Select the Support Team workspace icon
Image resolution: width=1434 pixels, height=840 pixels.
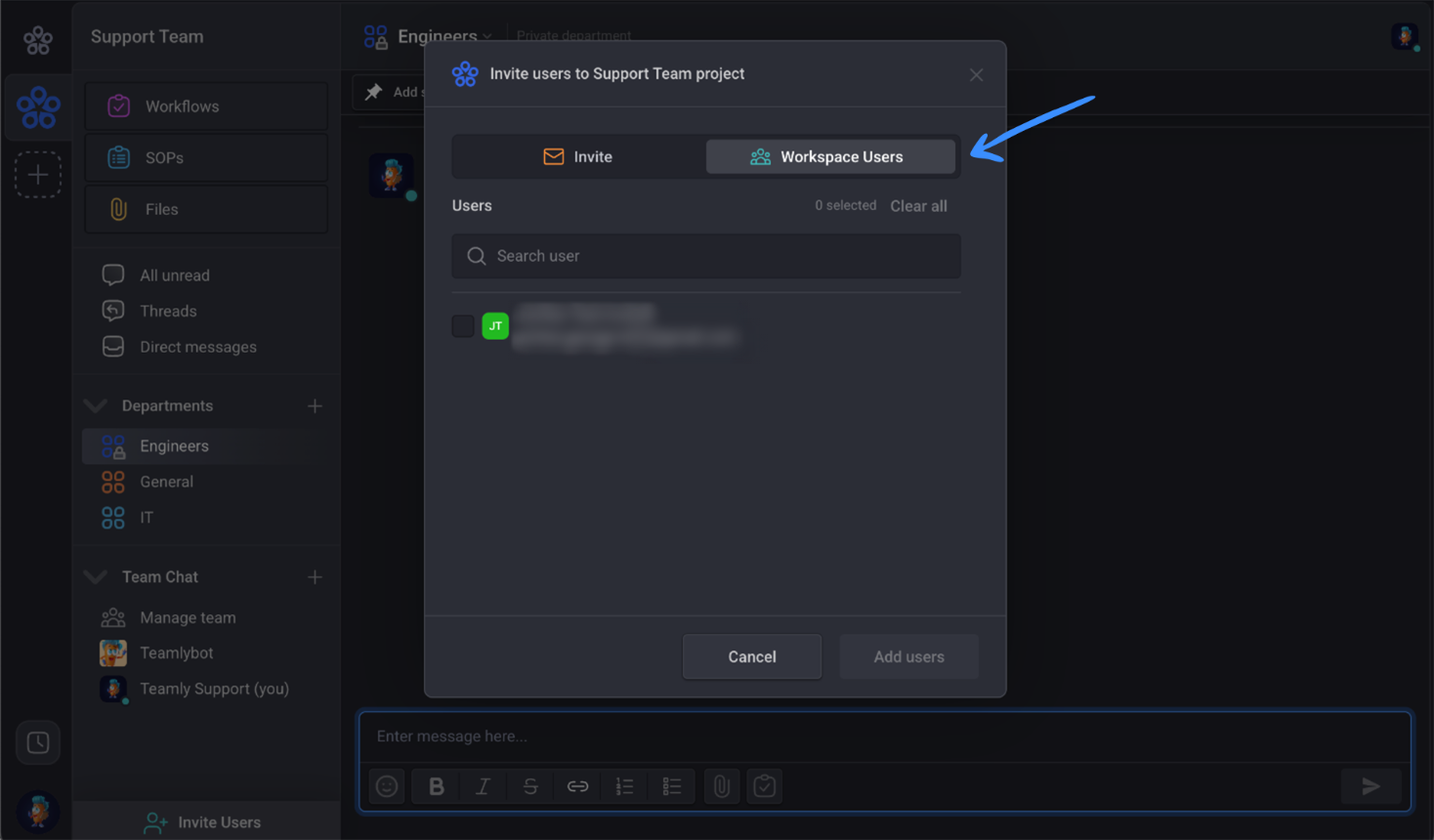click(38, 107)
